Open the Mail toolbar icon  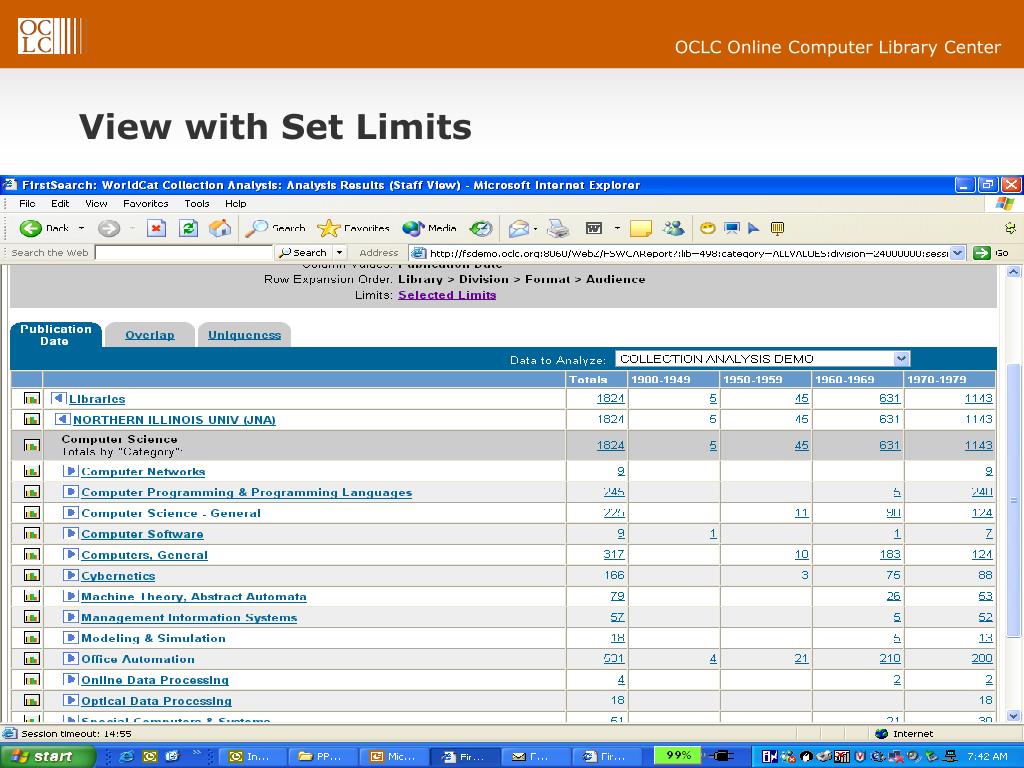[519, 228]
